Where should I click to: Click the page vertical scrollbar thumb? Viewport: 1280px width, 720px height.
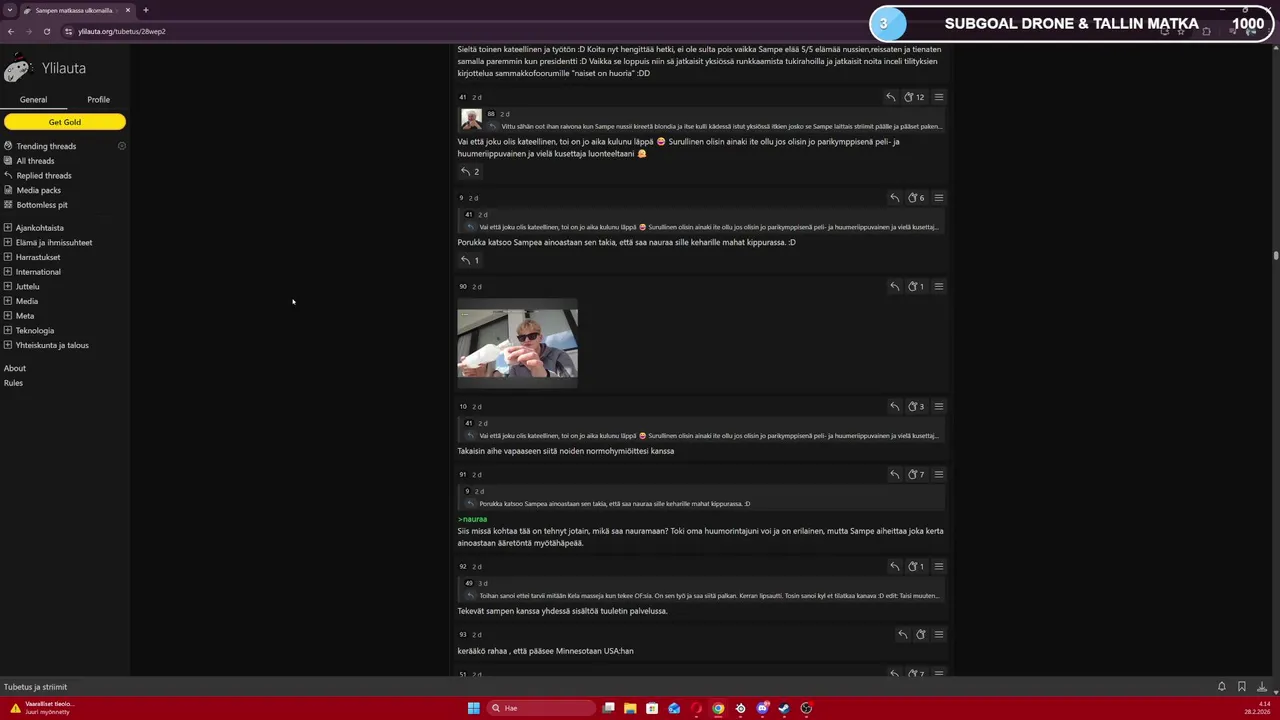(1276, 255)
